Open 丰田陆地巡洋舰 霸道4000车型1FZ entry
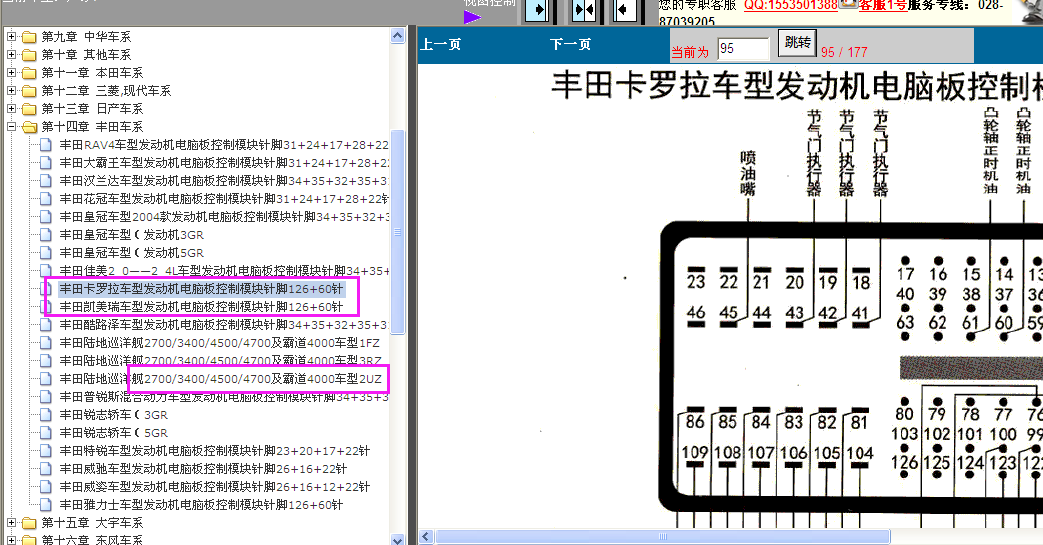This screenshot has height=545, width=1043. (x=220, y=342)
